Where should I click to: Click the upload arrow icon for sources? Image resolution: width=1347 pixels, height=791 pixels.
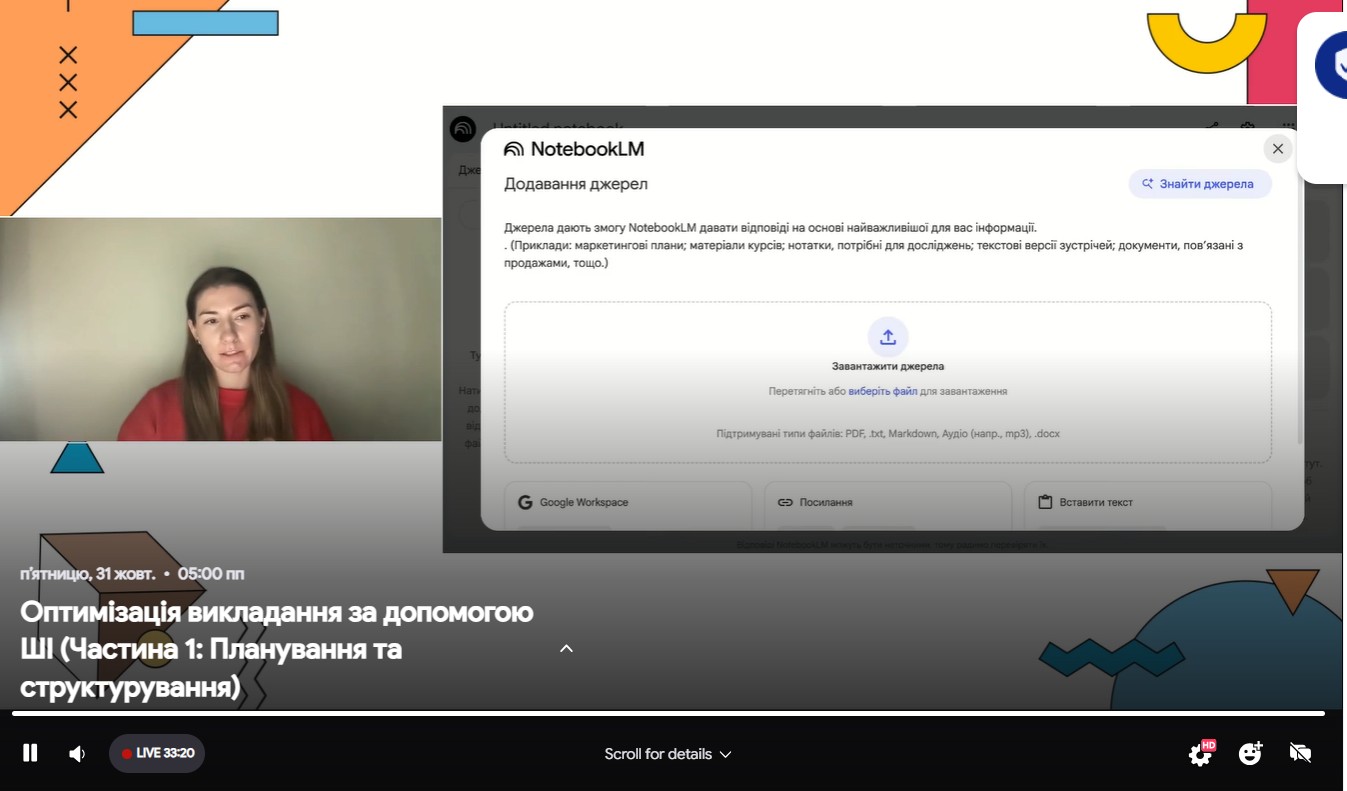(887, 337)
